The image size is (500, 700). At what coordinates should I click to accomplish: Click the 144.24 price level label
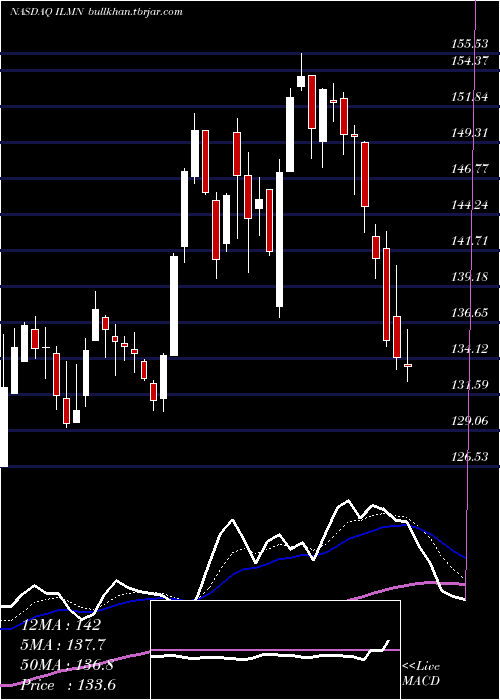[469, 205]
